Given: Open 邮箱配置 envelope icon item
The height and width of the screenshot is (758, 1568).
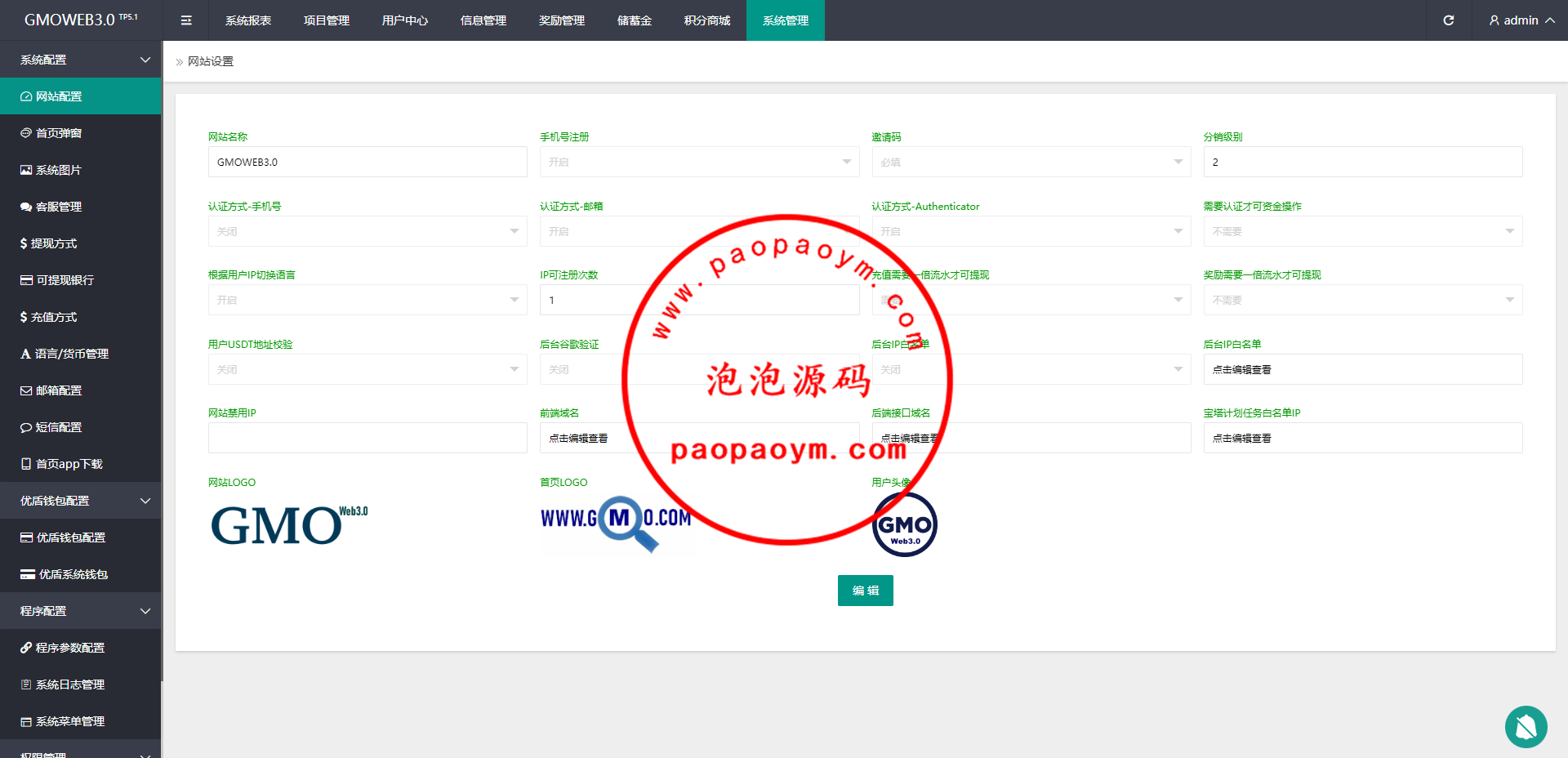Looking at the screenshot, I should 81,390.
